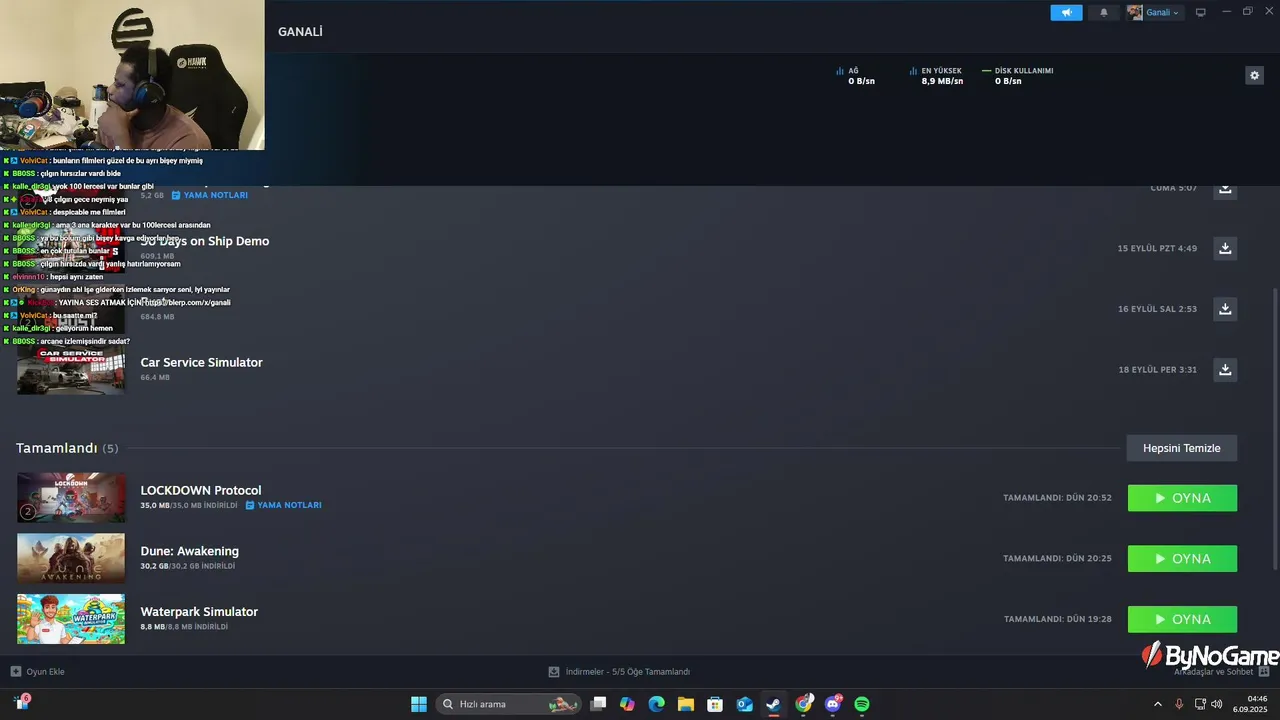The width and height of the screenshot is (1280, 720).
Task: Open Spotify from the taskbar
Action: (862, 704)
